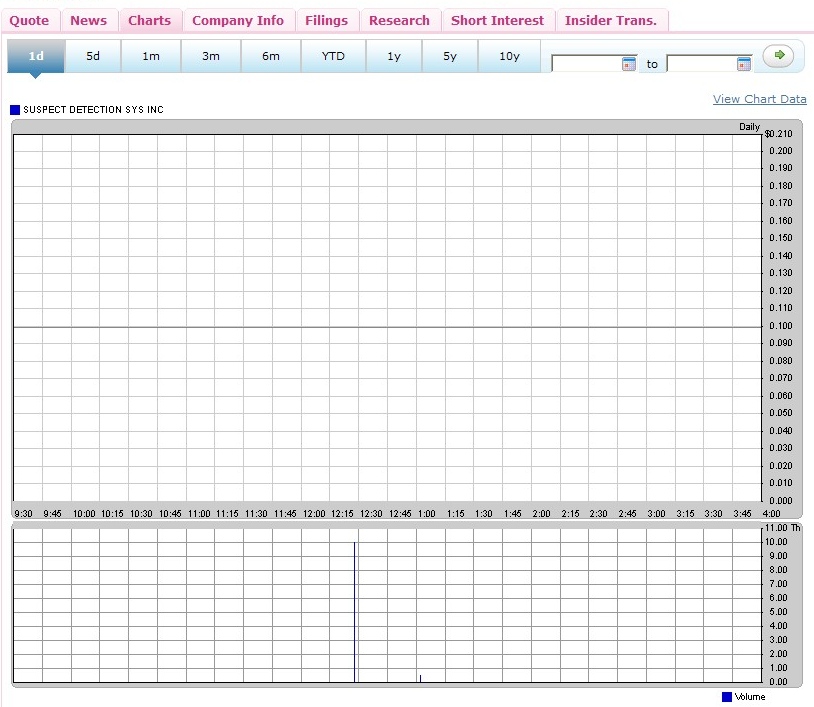The height and width of the screenshot is (707, 814).
Task: Click the 5.00 volume axis label
Action: [778, 612]
